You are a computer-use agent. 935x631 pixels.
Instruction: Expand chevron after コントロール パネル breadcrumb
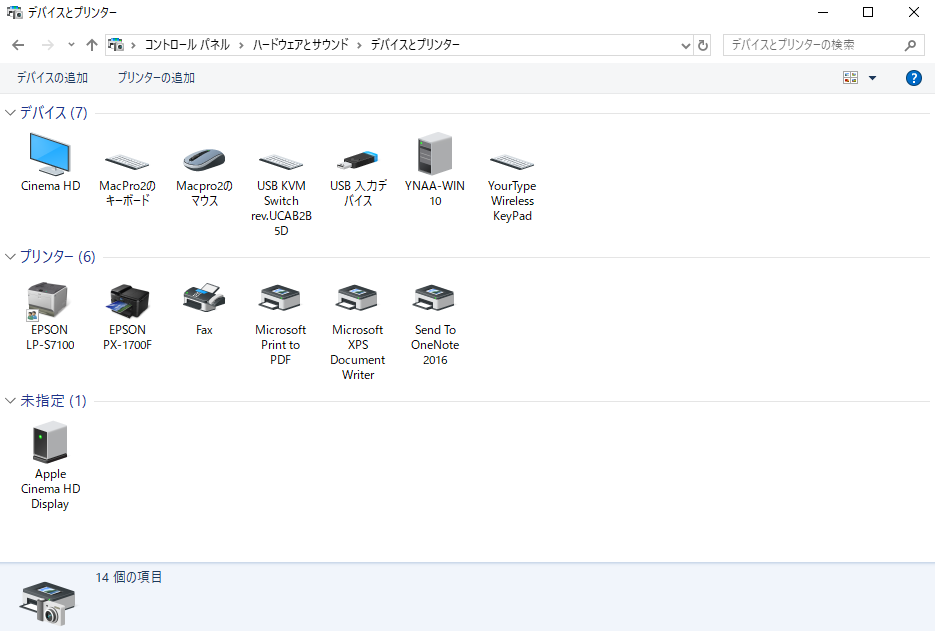tap(241, 45)
